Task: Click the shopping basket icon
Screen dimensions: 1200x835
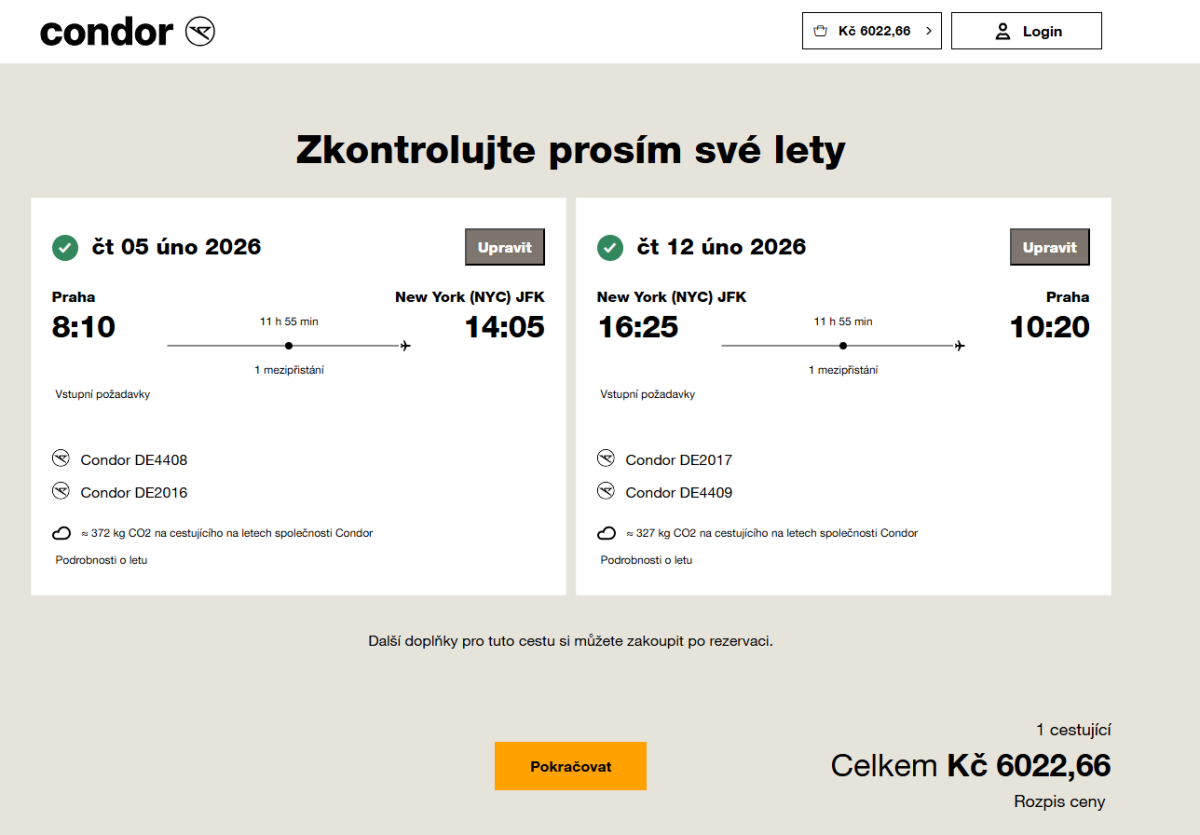Action: [821, 31]
